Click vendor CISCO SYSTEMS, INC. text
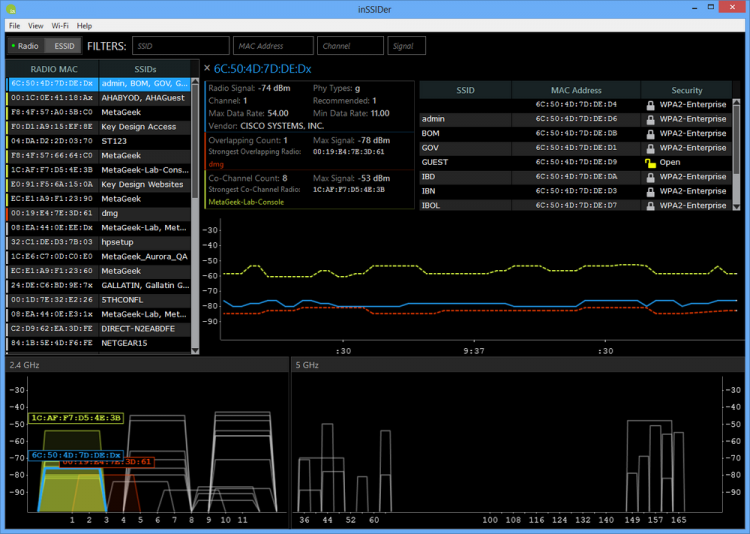The height and width of the screenshot is (534, 750). (x=282, y=126)
